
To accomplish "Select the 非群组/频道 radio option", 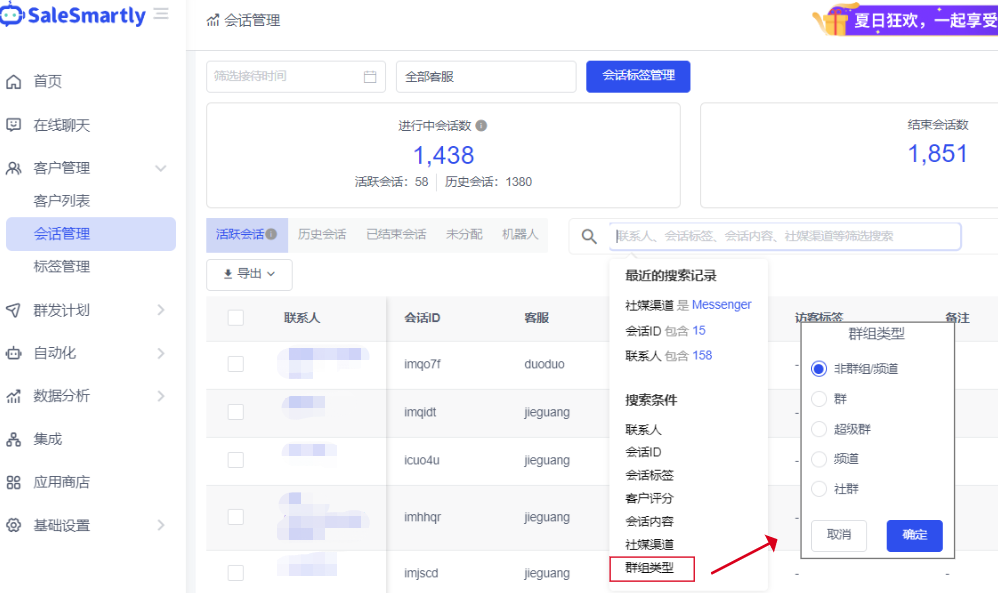I will click(819, 369).
